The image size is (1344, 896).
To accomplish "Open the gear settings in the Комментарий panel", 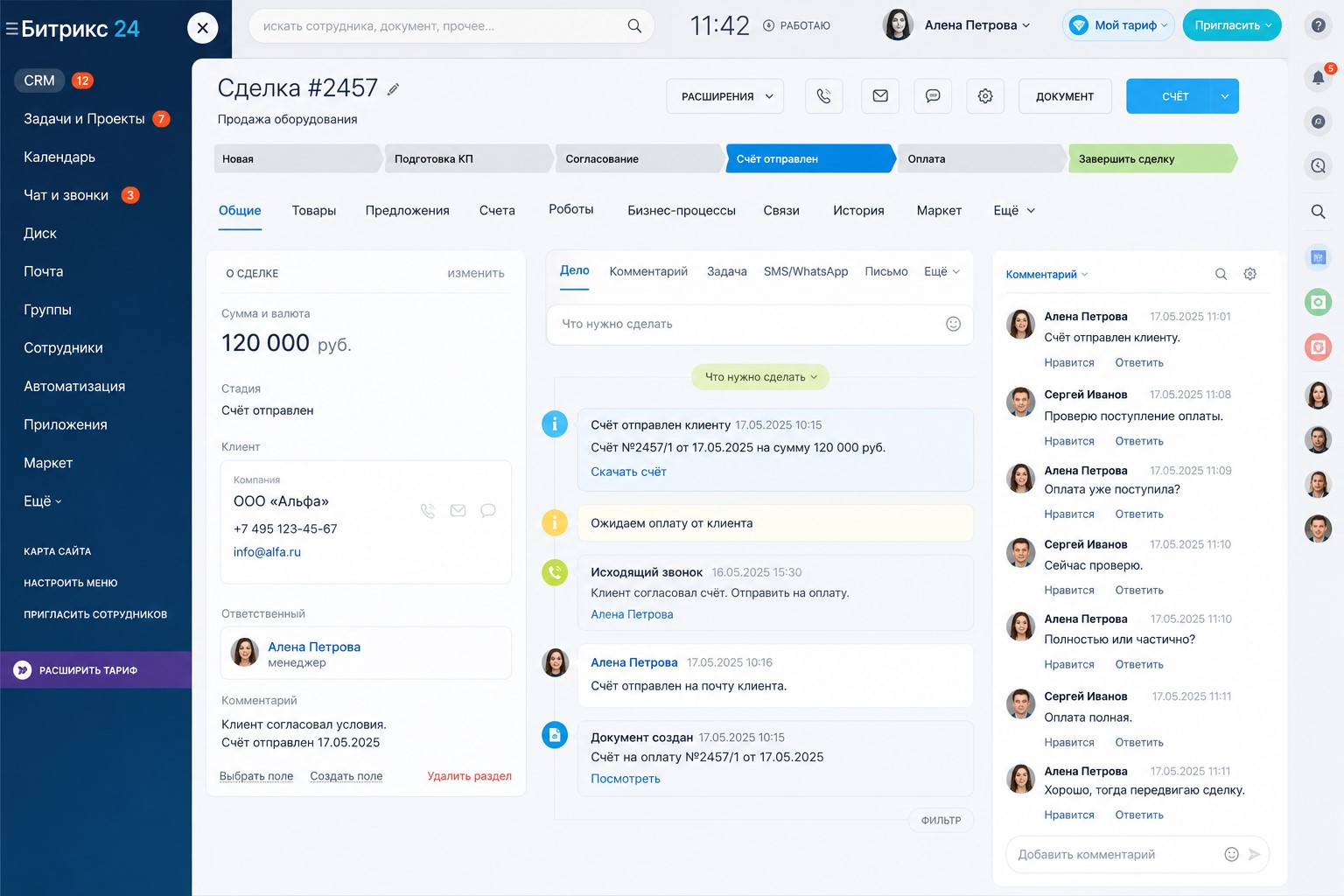I will pos(1250,274).
